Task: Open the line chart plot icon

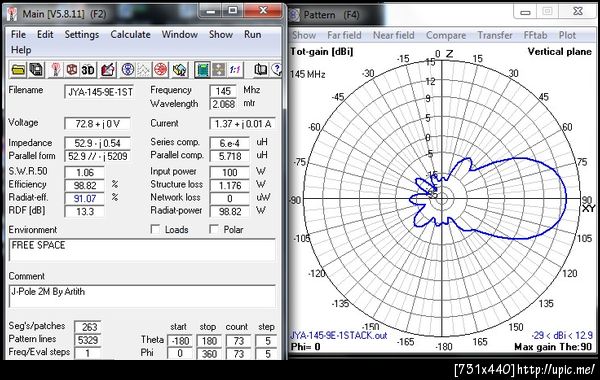Action: 143,70
